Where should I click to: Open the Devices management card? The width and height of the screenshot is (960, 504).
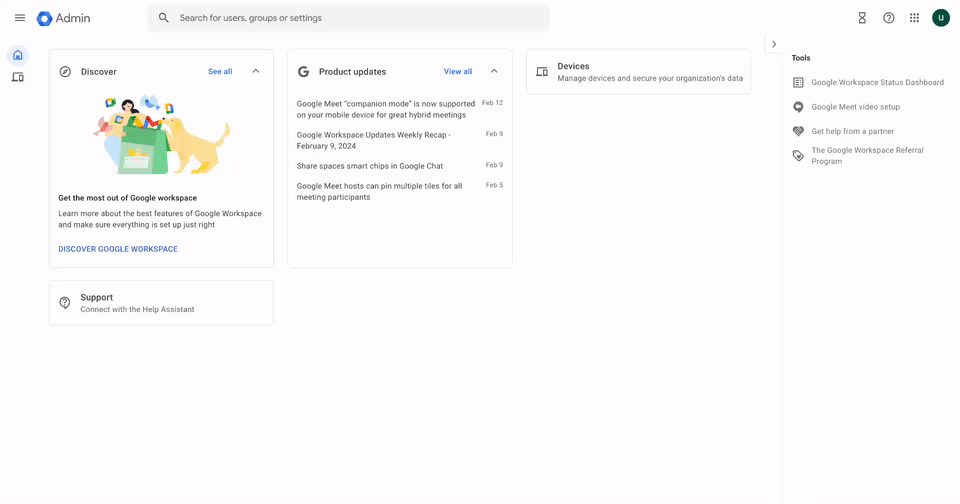coord(638,72)
